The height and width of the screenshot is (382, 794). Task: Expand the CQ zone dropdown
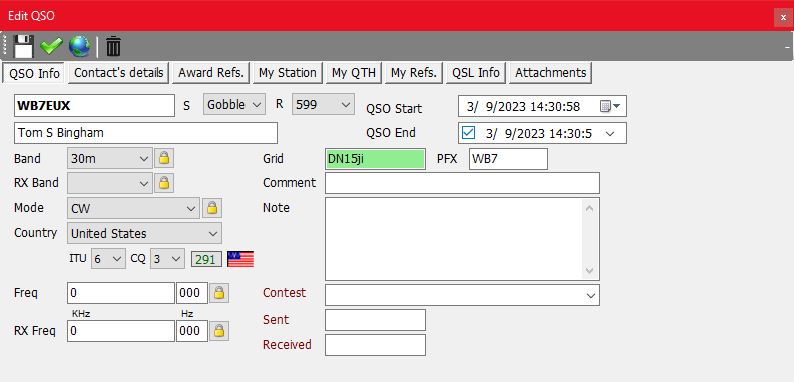pos(168,259)
